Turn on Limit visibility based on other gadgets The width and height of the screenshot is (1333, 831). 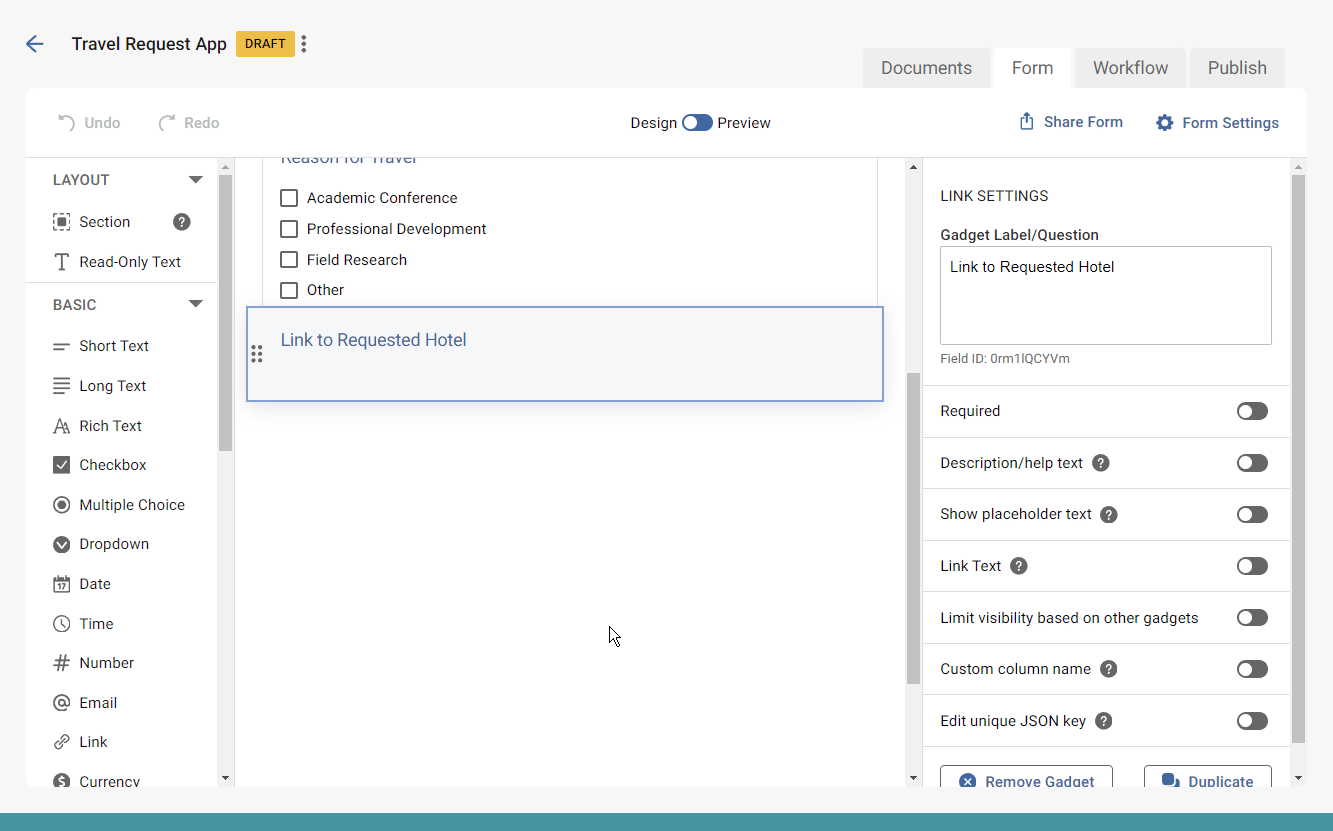pyautogui.click(x=1251, y=618)
